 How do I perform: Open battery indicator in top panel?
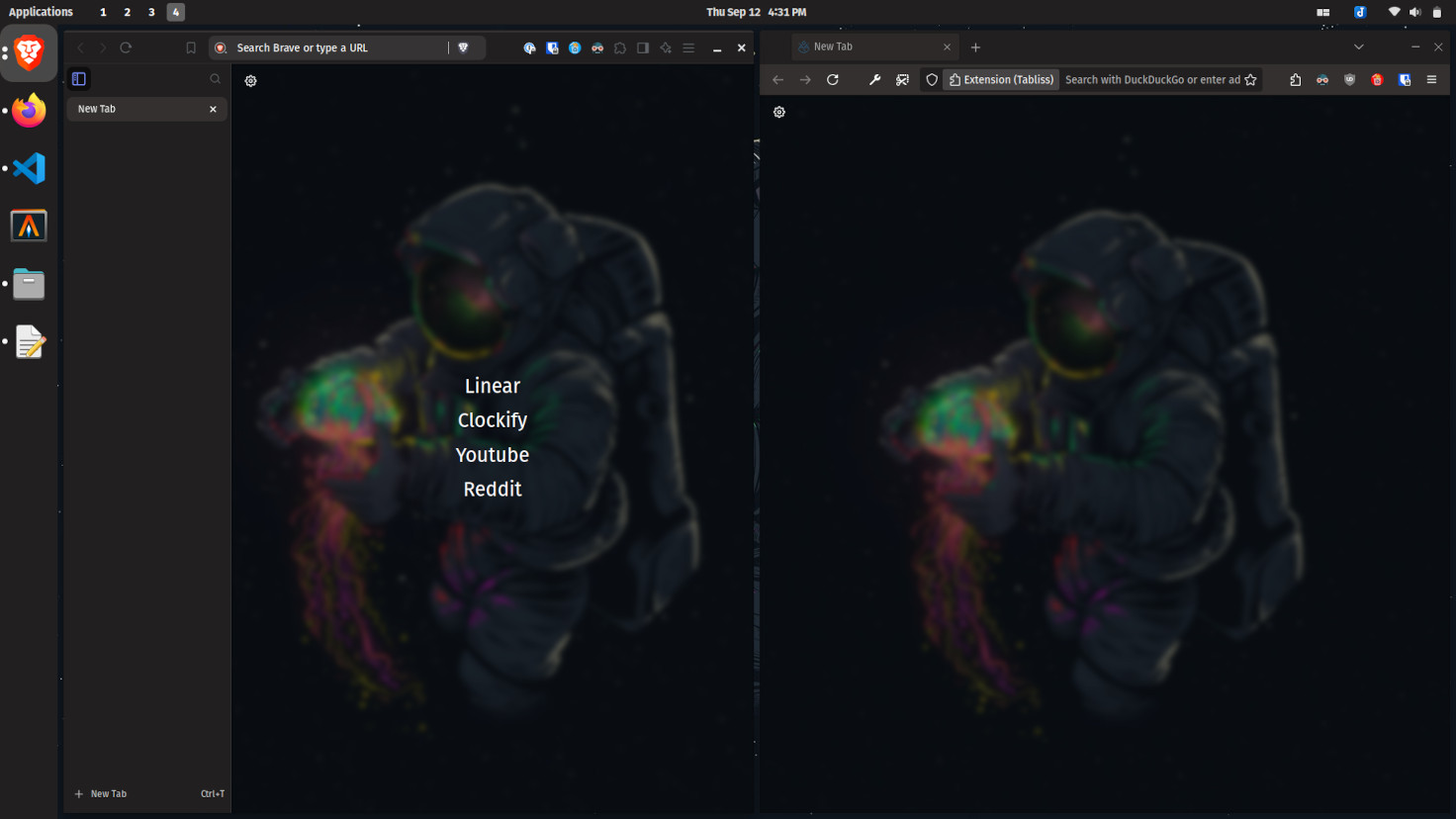pyautogui.click(x=1437, y=12)
